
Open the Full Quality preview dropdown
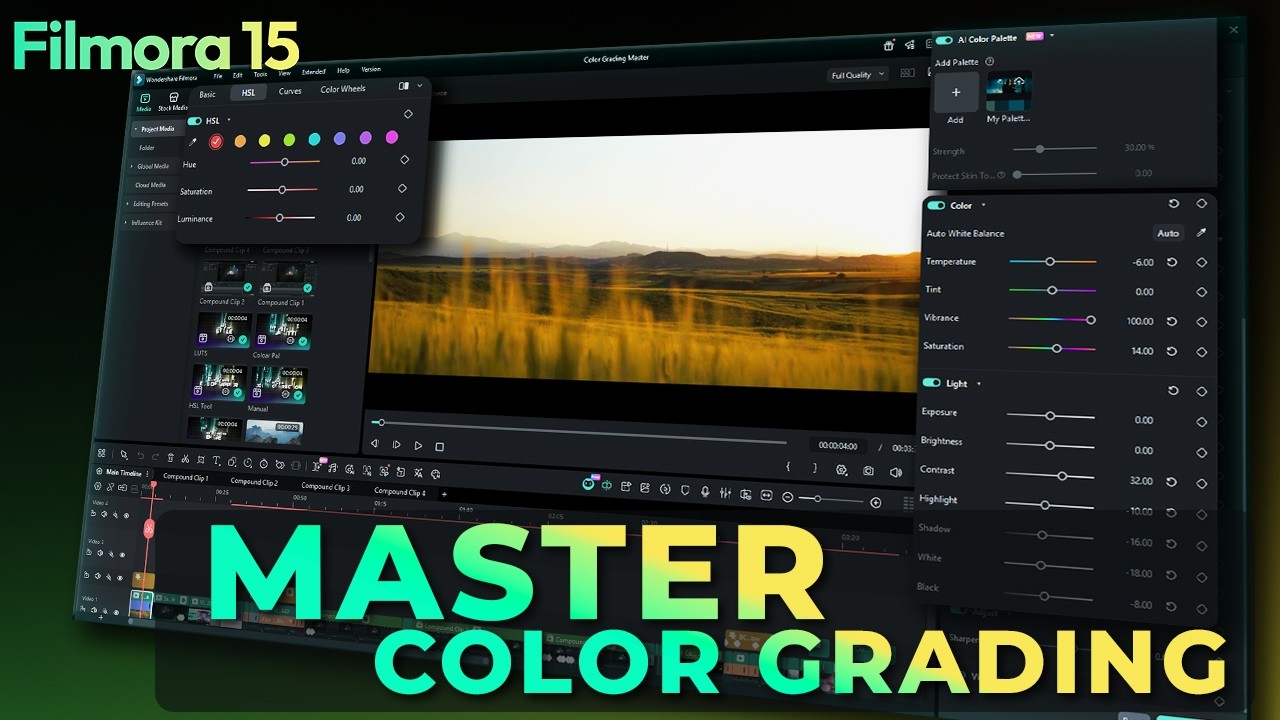[x=858, y=75]
